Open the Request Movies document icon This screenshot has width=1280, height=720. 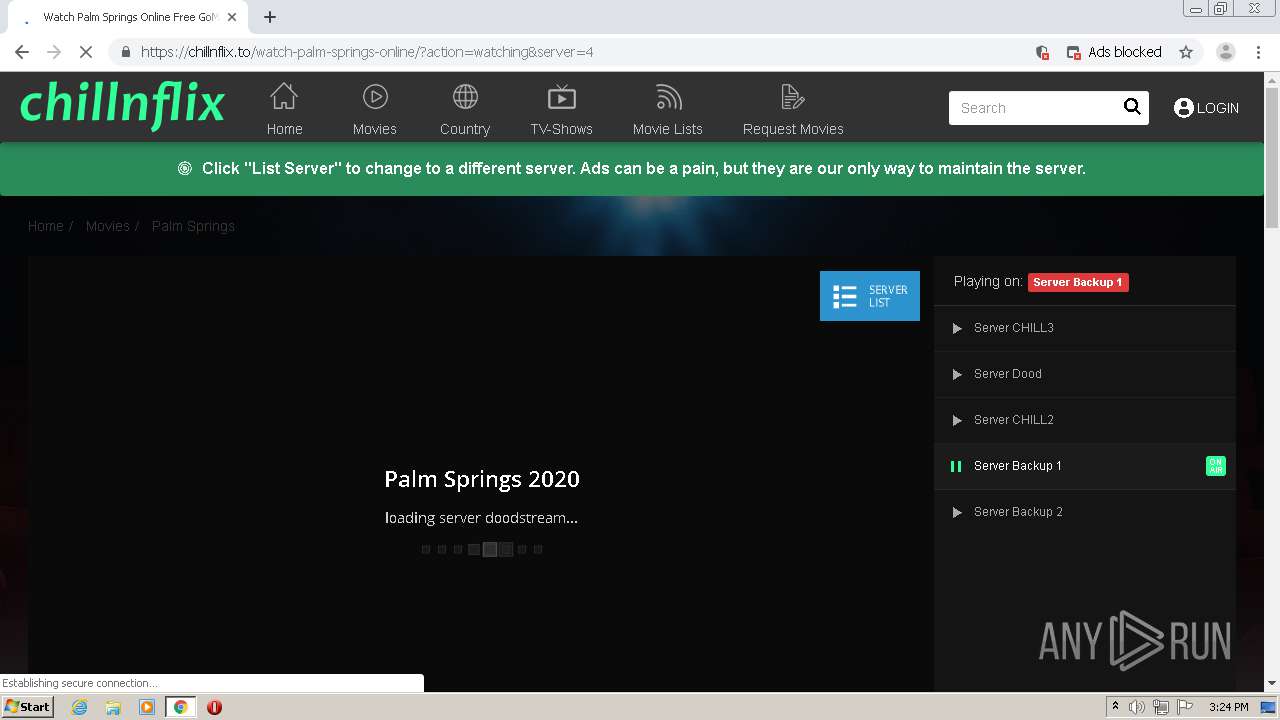tap(793, 97)
